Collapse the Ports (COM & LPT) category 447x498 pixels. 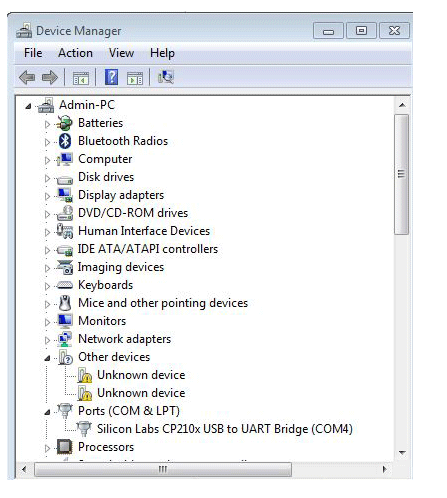click(x=47, y=412)
